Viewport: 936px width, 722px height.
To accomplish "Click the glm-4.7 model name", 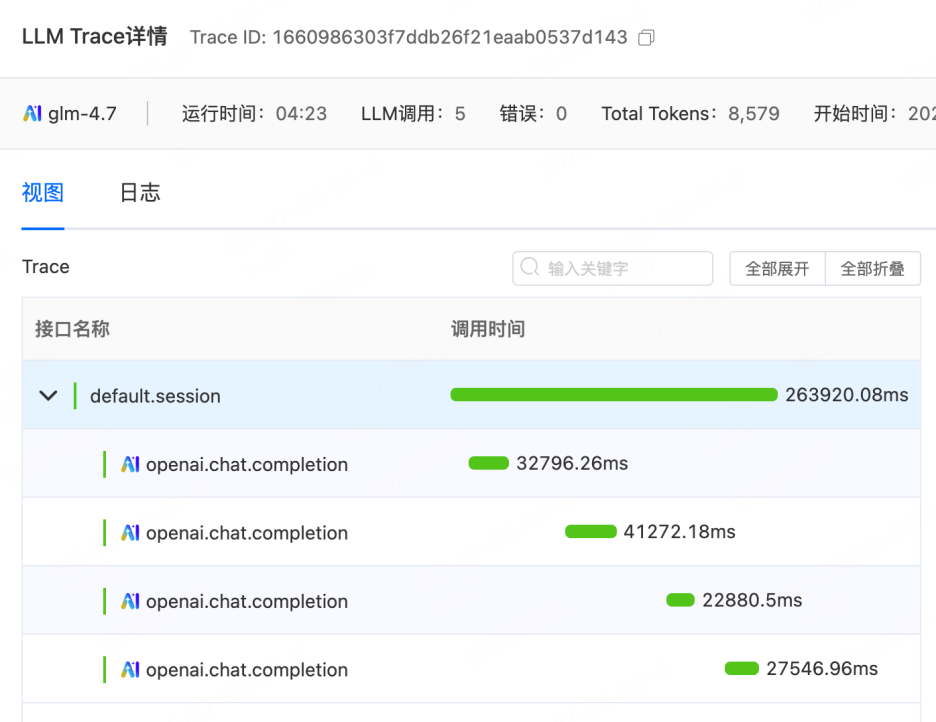I will tap(82, 113).
